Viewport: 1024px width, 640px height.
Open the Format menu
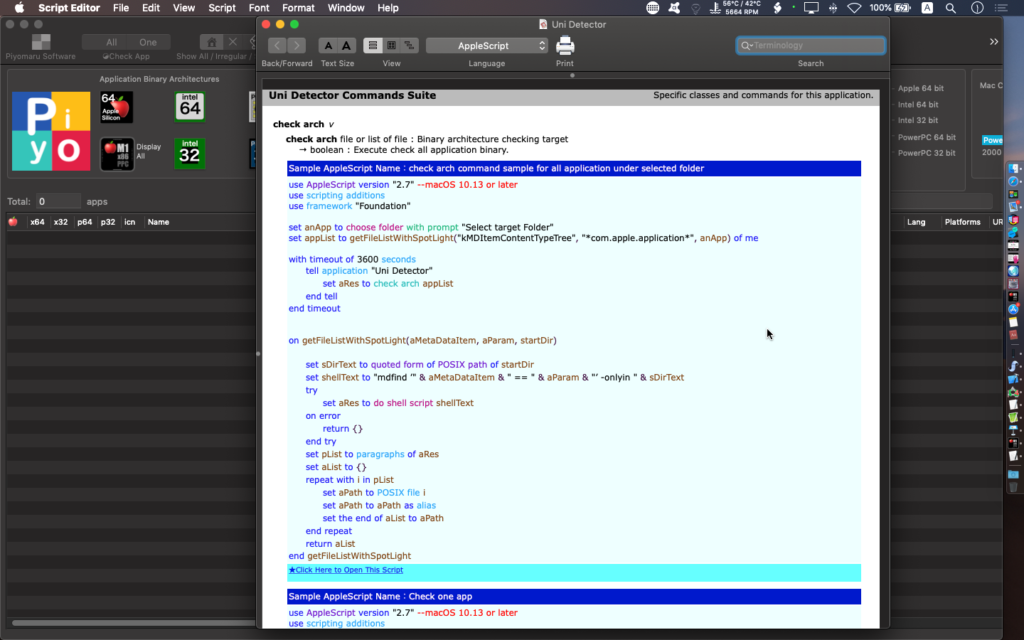298,8
